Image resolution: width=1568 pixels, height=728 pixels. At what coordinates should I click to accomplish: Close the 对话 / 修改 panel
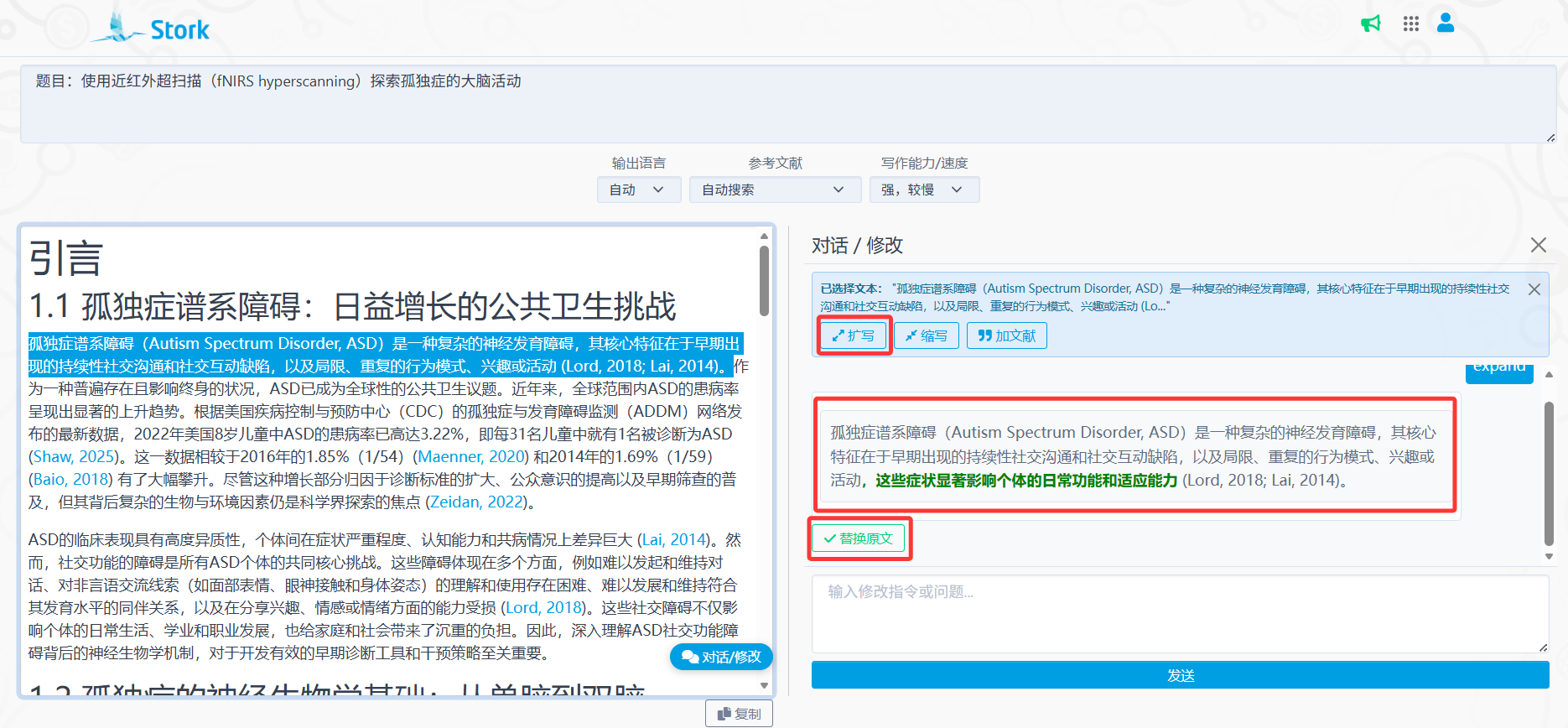[x=1539, y=245]
